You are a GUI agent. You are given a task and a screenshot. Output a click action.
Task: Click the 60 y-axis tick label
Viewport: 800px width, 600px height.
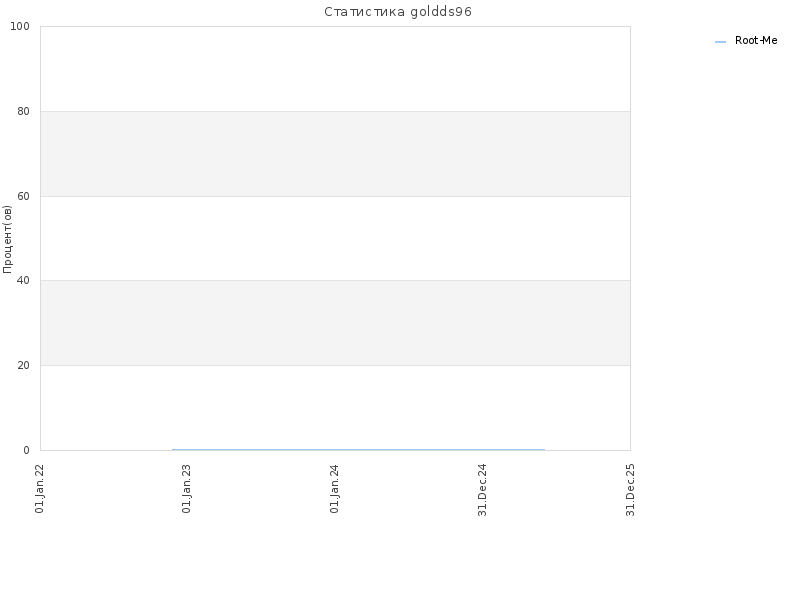point(23,196)
